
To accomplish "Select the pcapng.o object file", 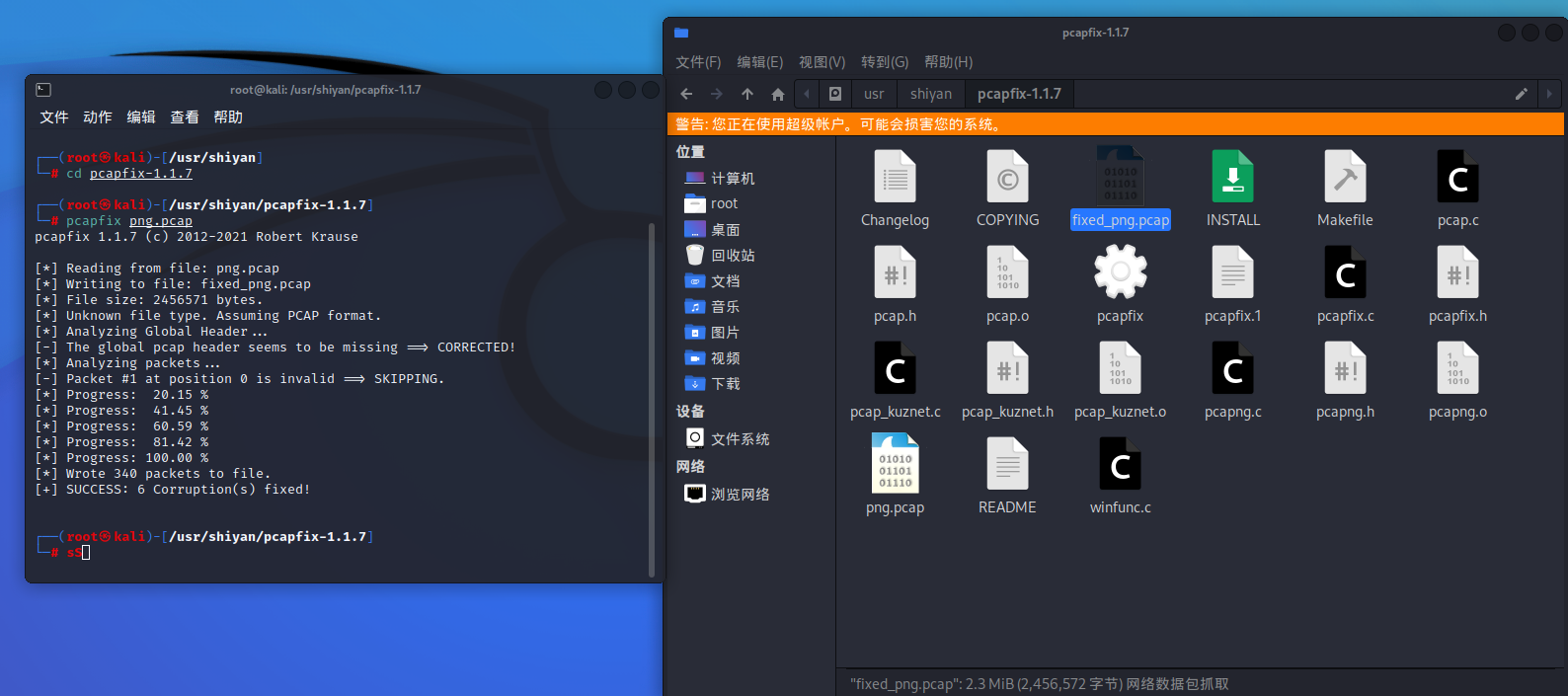I will [x=1457, y=369].
